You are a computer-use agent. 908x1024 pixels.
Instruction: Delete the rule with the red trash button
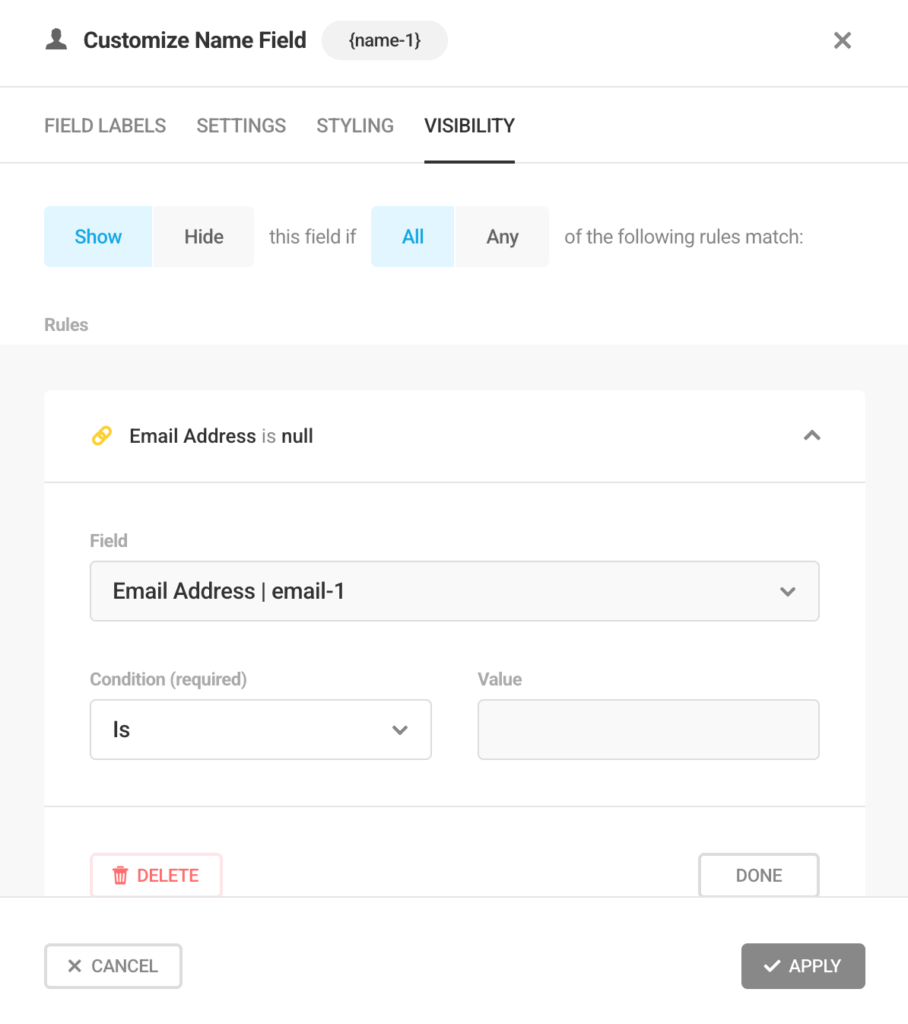tap(156, 875)
